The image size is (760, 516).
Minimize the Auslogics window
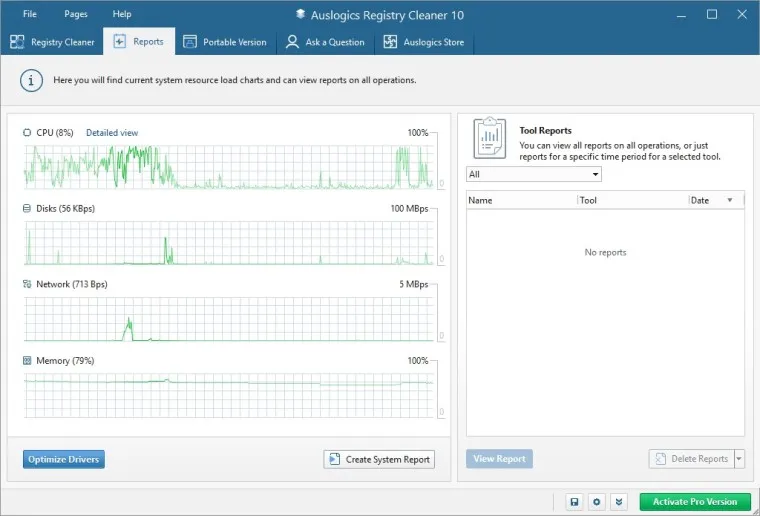[681, 15]
